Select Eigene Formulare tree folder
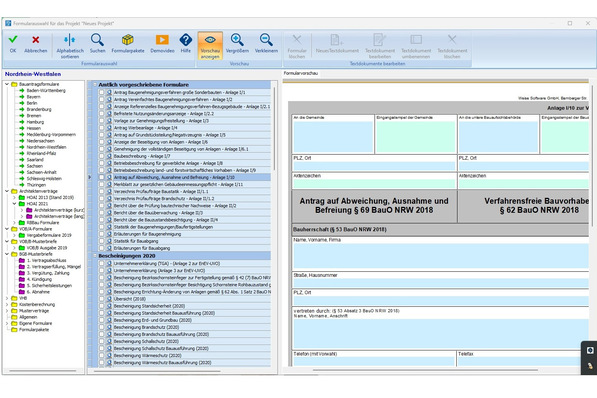The width and height of the screenshot is (597, 398). (x=35, y=323)
